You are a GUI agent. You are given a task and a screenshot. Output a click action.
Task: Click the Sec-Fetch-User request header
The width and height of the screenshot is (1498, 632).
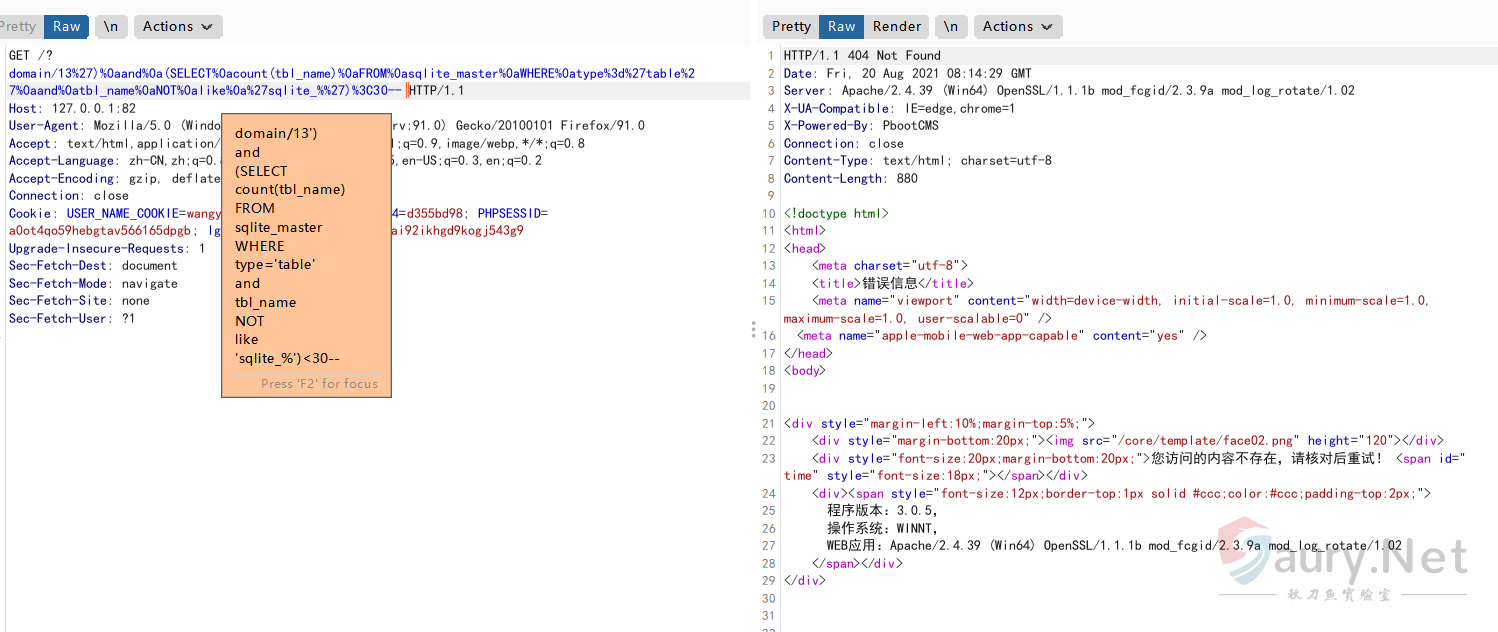(71, 319)
